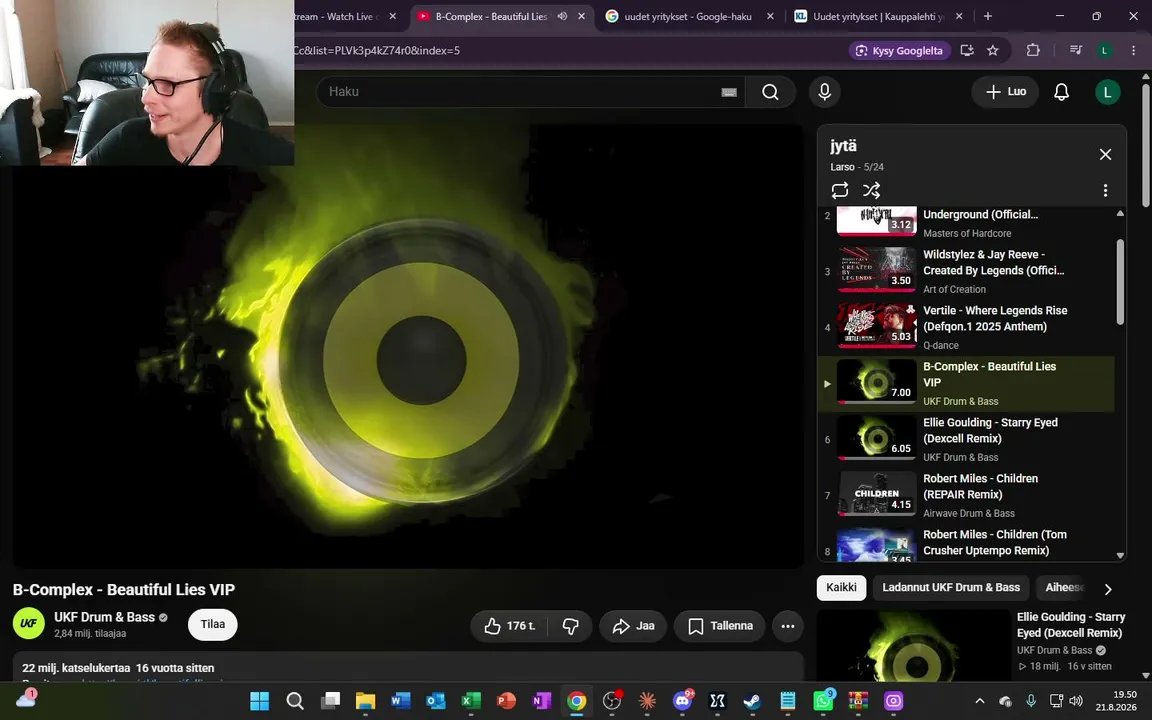The image size is (1152, 720).
Task: Open recommended Ellie Goulding Starry Eyed video title
Action: (1070, 624)
